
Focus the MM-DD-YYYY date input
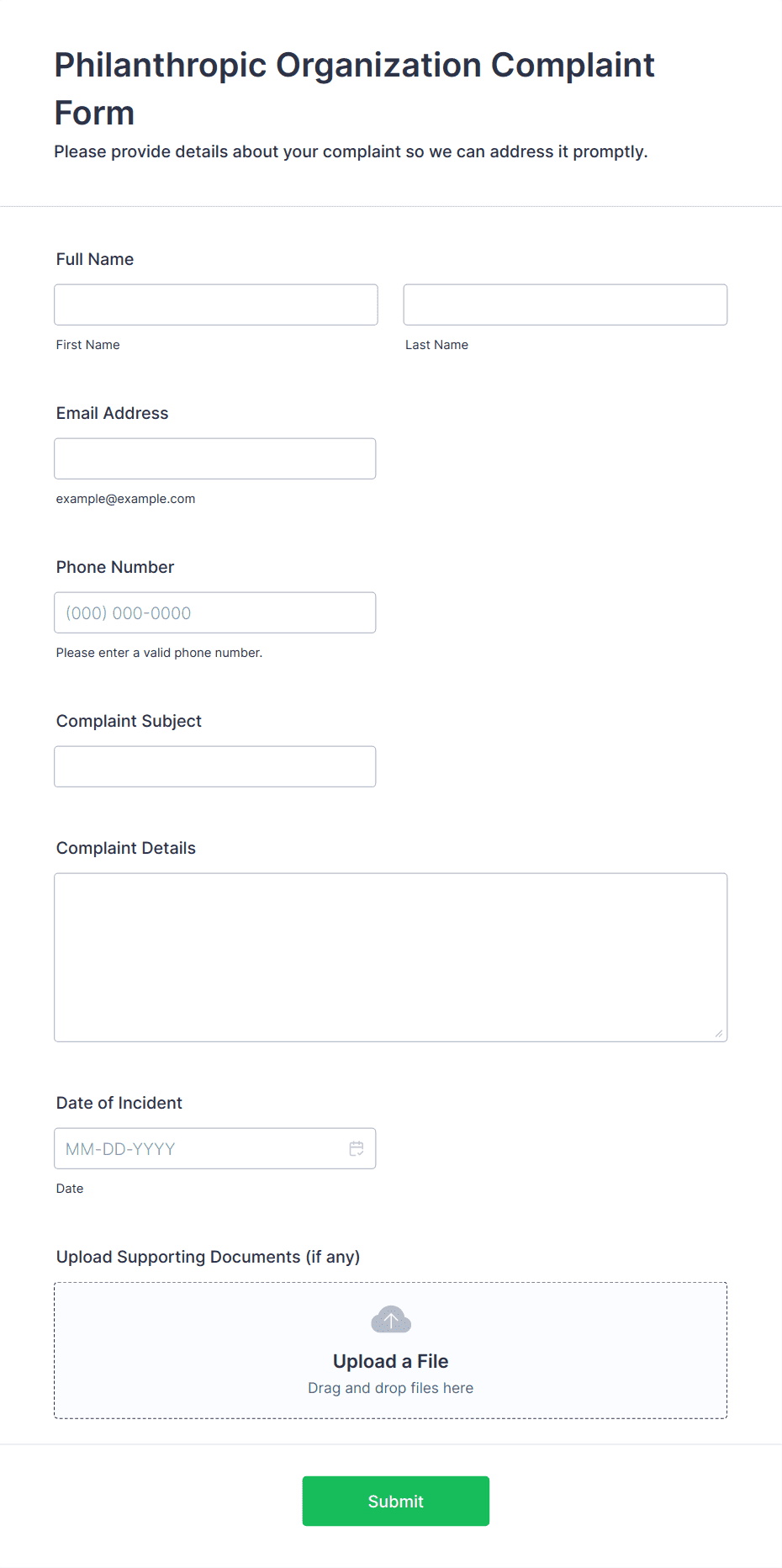point(215,1148)
